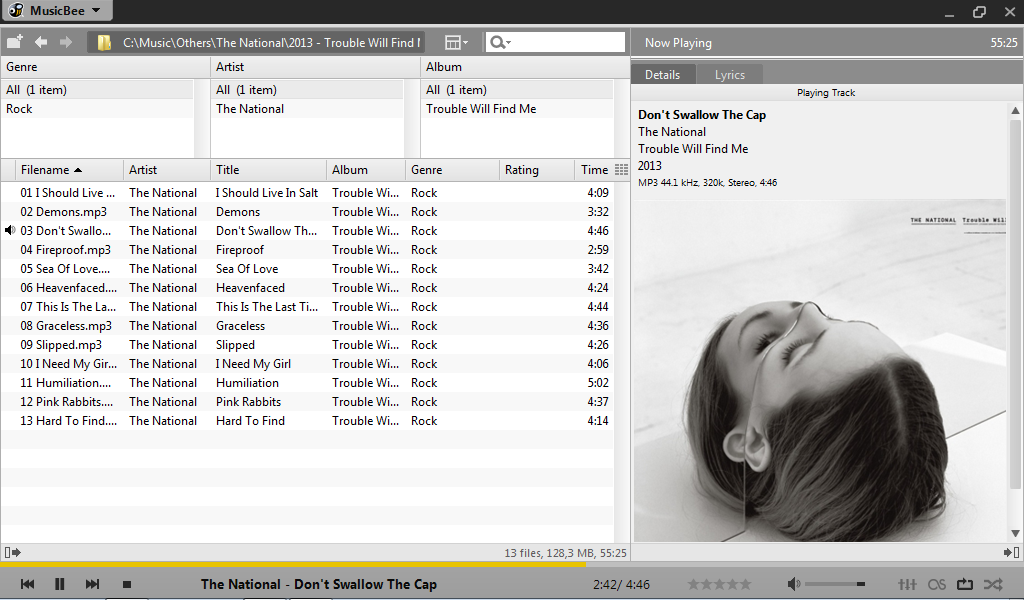Image resolution: width=1024 pixels, height=600 pixels.
Task: Select The National in Artist filter
Action: [307, 109]
